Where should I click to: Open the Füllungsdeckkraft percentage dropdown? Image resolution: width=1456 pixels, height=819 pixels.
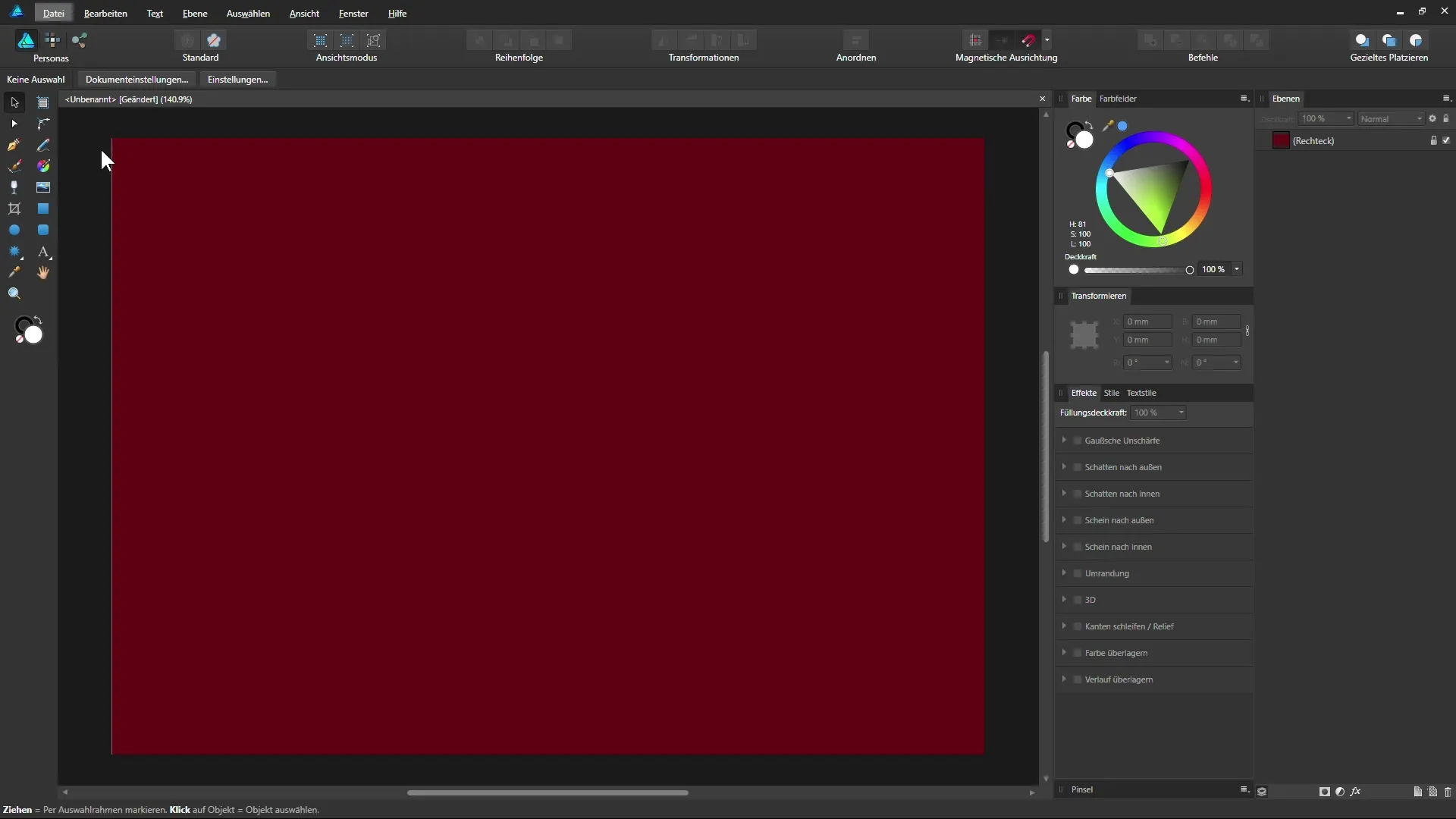point(1181,413)
